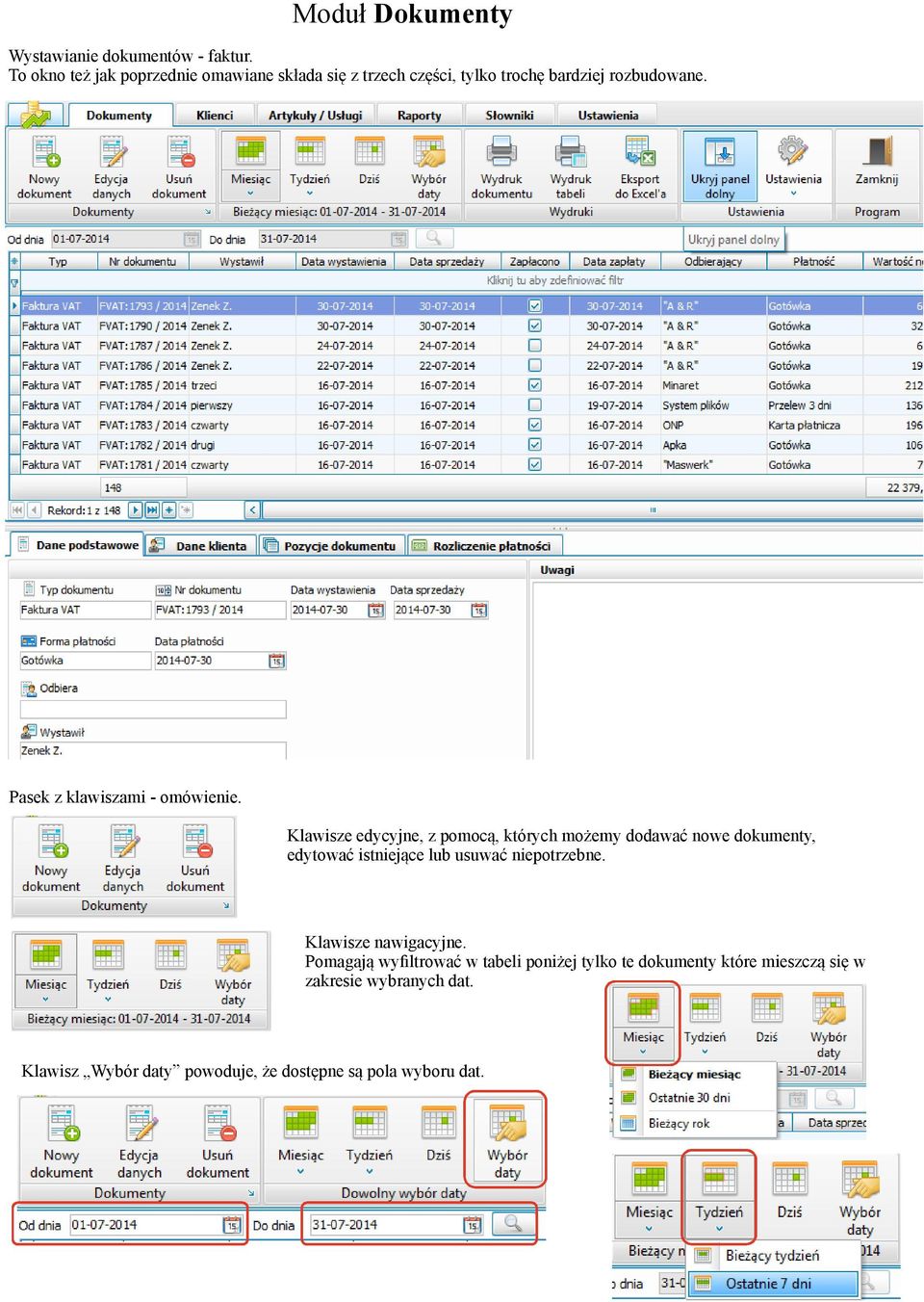Open the calendar picker in the red-outlined Od dnia field
Screen dimensions: 924x1302
231,1225
